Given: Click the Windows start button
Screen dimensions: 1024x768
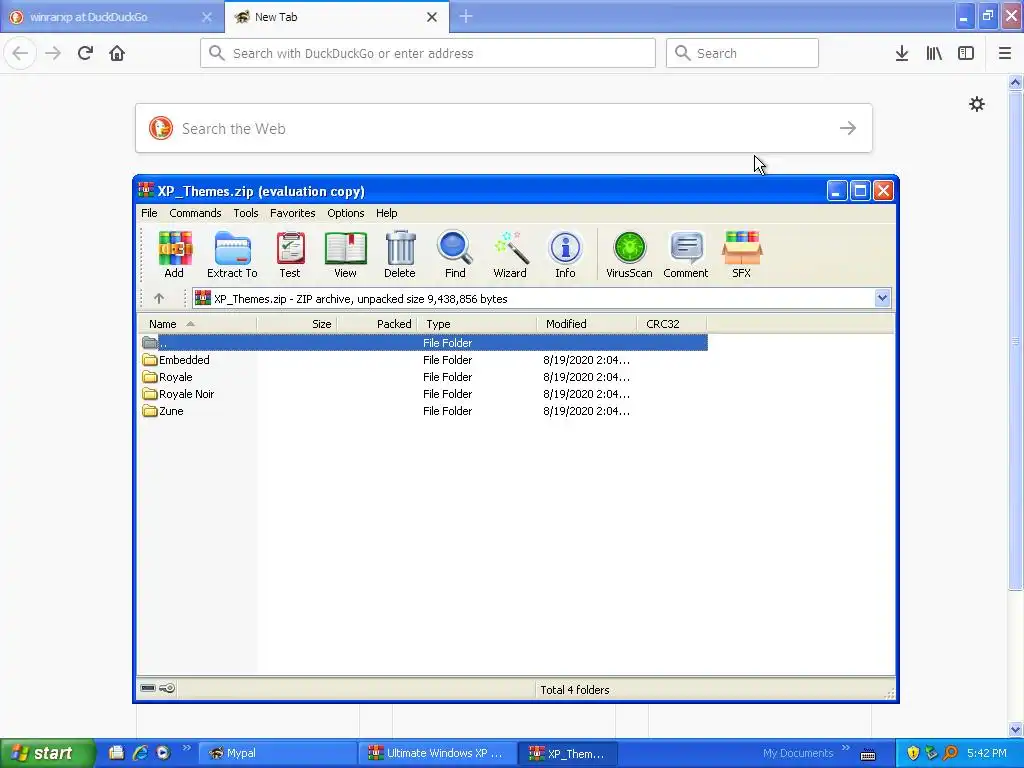Looking at the screenshot, I should point(48,753).
